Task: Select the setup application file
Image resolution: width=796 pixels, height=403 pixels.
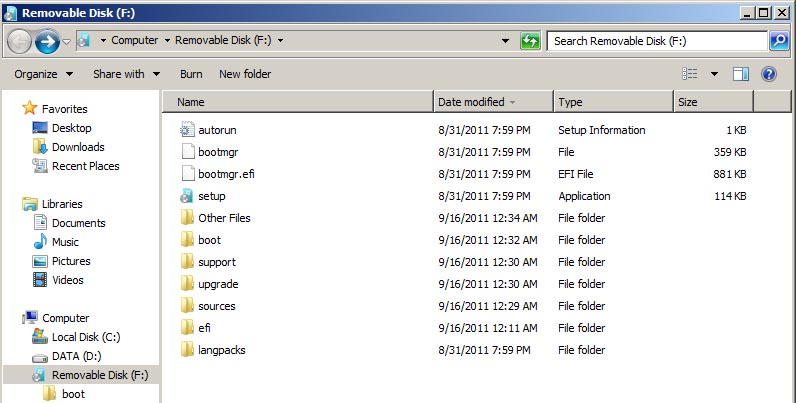Action: click(212, 196)
